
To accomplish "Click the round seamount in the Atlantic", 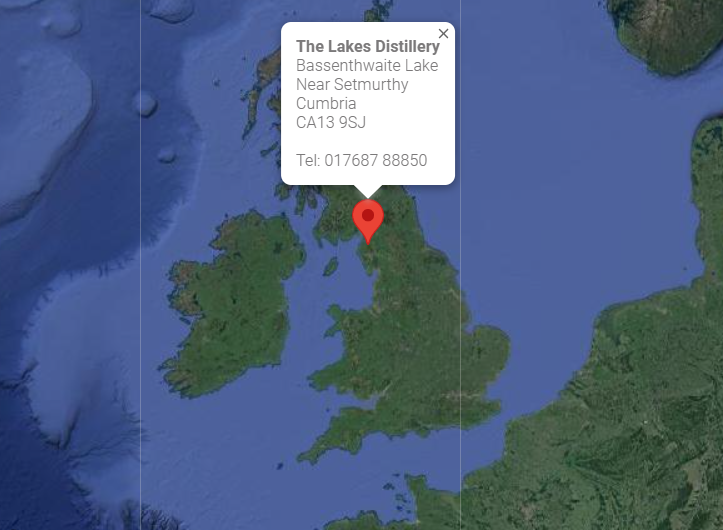I will pos(146,103).
